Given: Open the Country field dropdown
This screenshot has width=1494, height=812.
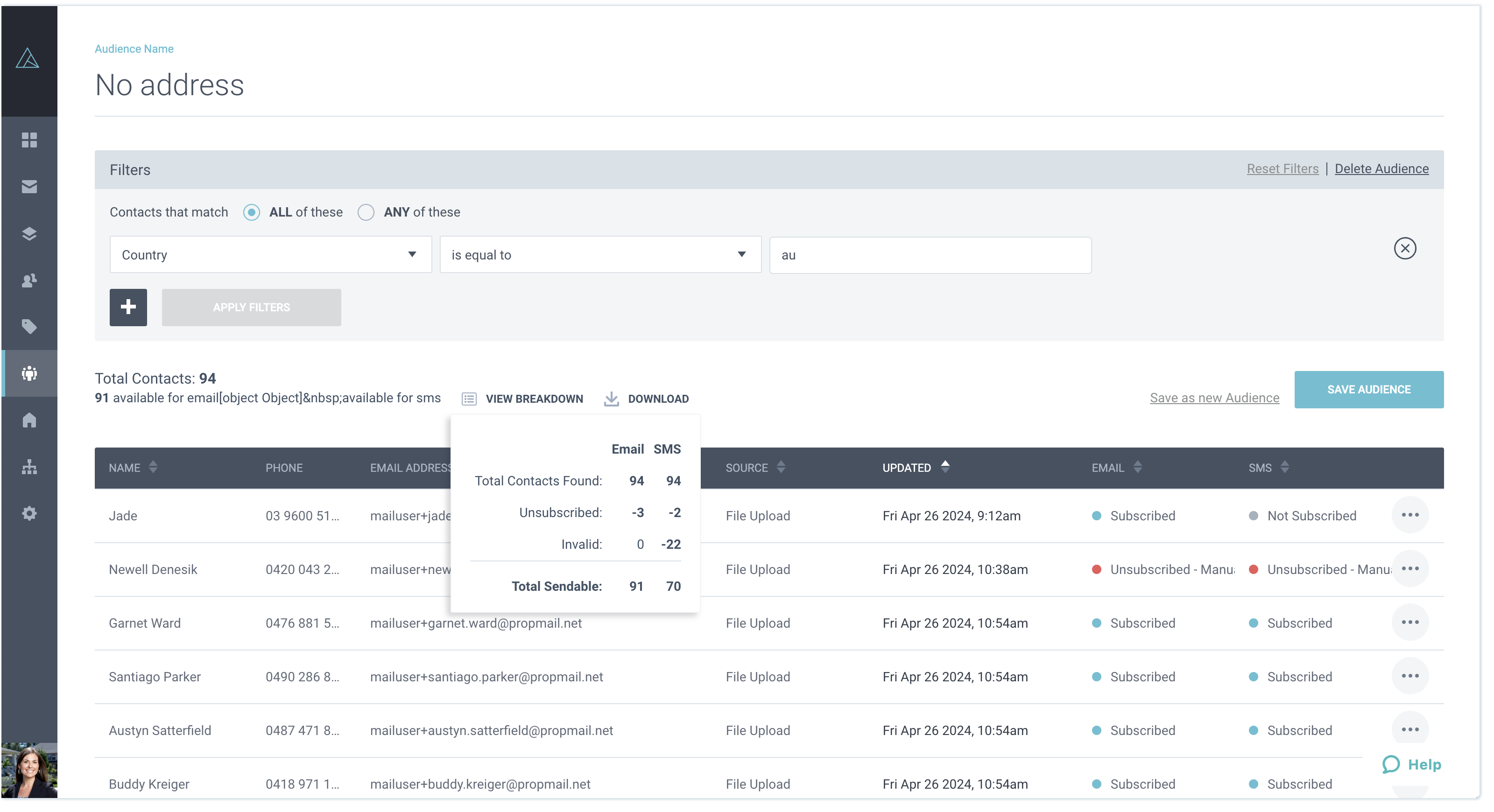Looking at the screenshot, I should point(270,255).
